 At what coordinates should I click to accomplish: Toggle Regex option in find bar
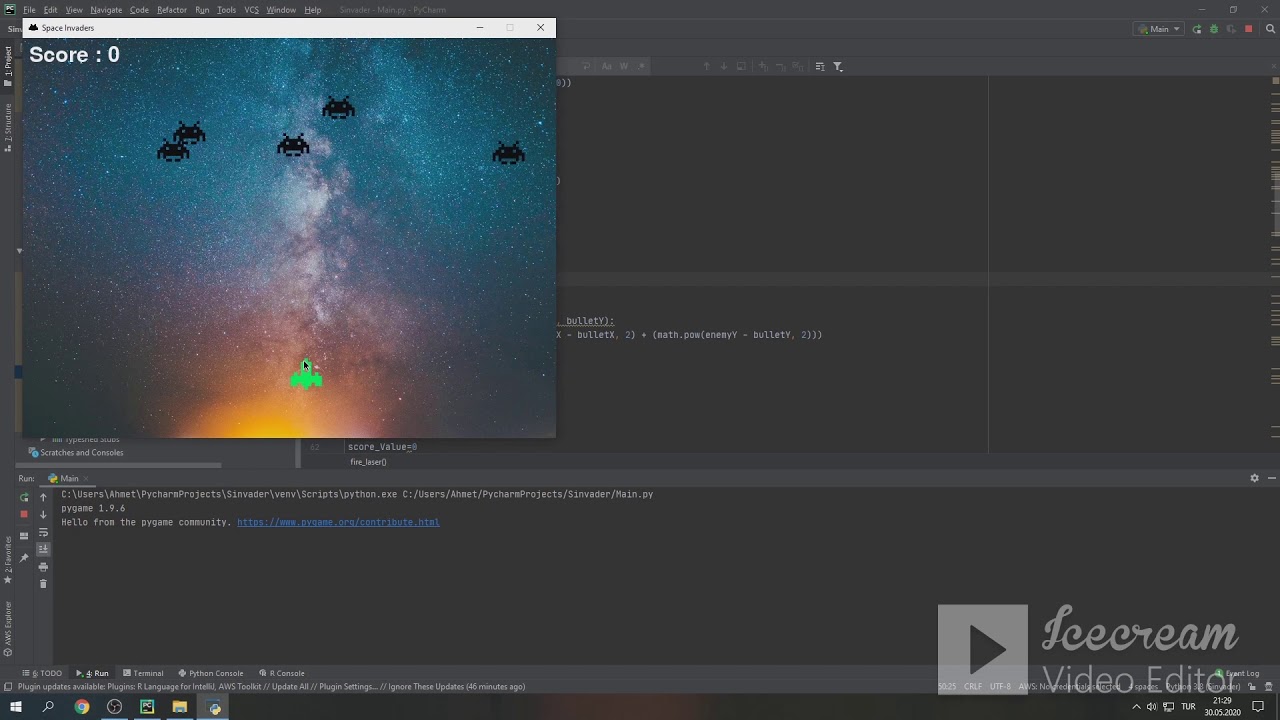click(x=642, y=66)
